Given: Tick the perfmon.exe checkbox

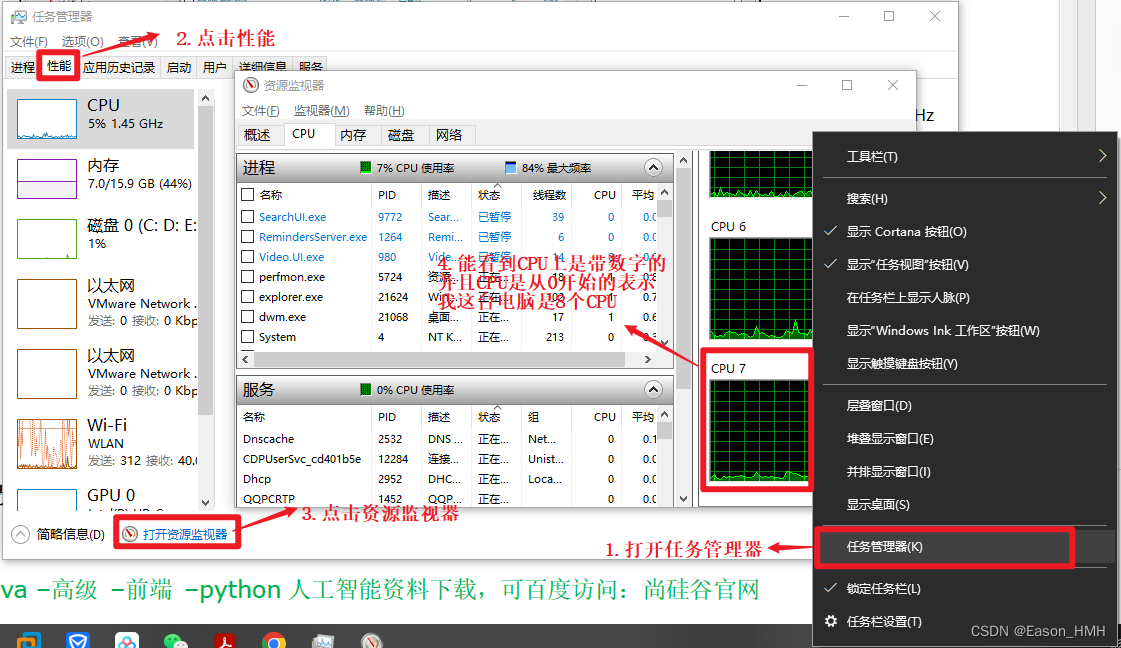Looking at the screenshot, I should click(x=247, y=277).
